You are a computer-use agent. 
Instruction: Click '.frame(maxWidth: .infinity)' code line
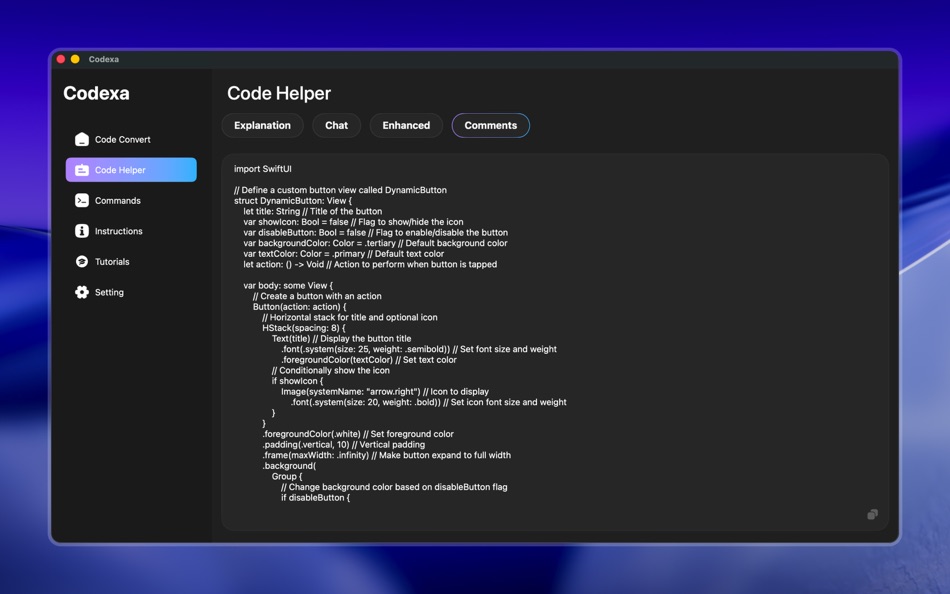click(387, 455)
